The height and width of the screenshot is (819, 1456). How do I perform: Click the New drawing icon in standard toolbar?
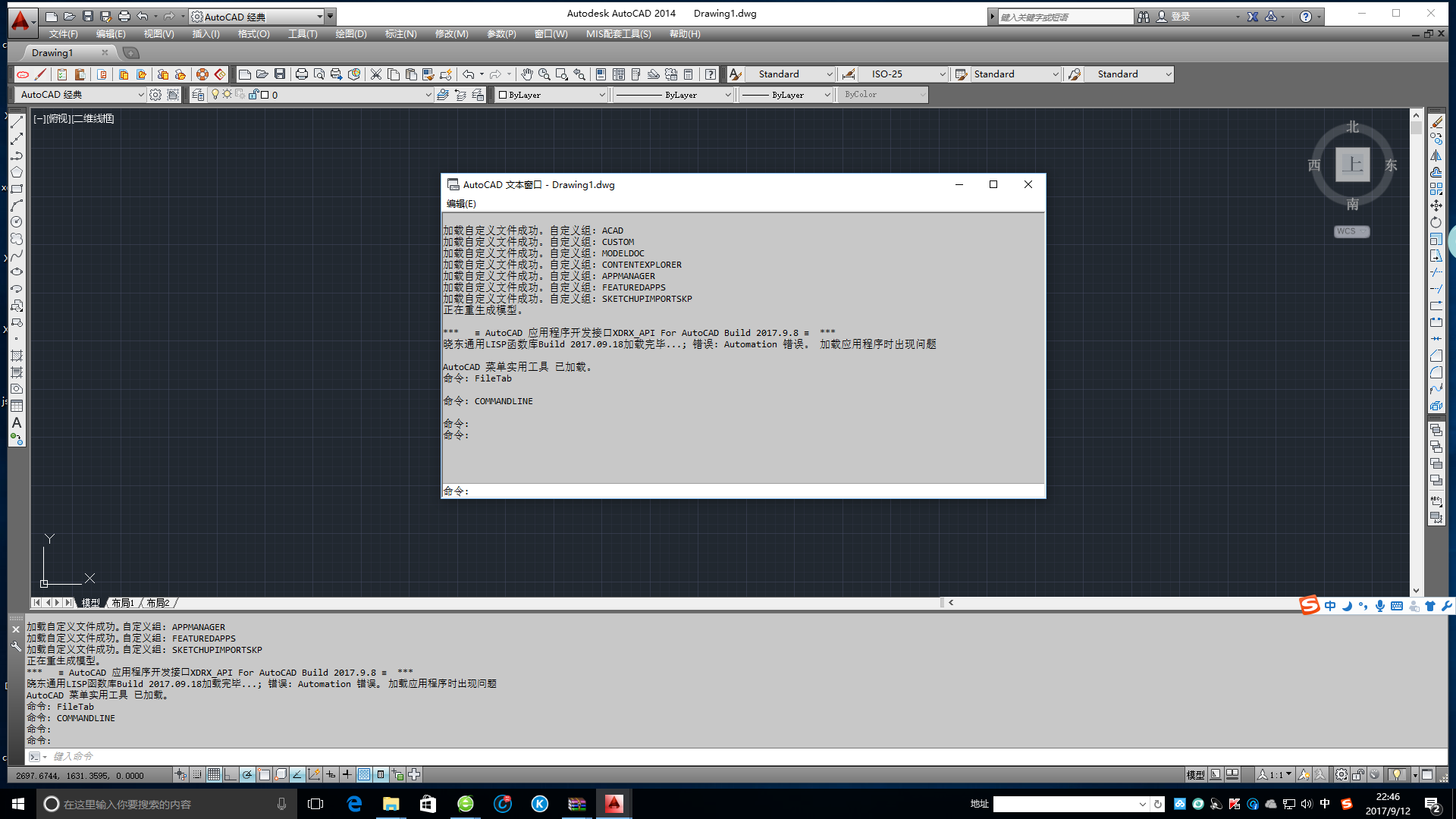[244, 74]
